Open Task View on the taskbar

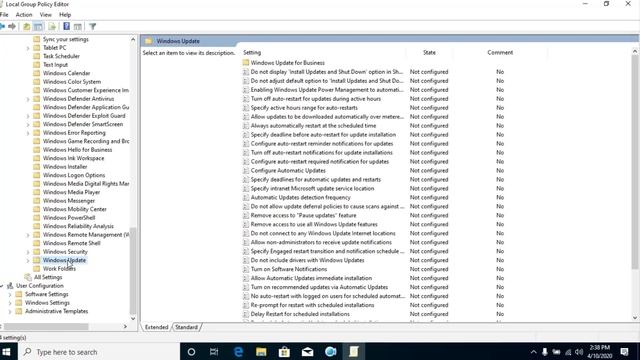pos(214,351)
